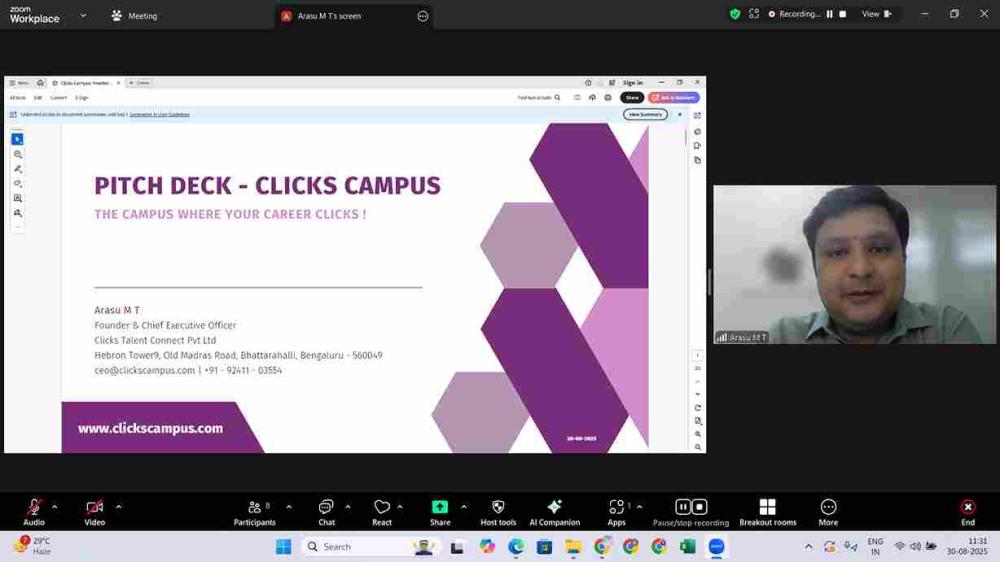1000x562 pixels.
Task: Open the View layout menu
Action: [874, 14]
